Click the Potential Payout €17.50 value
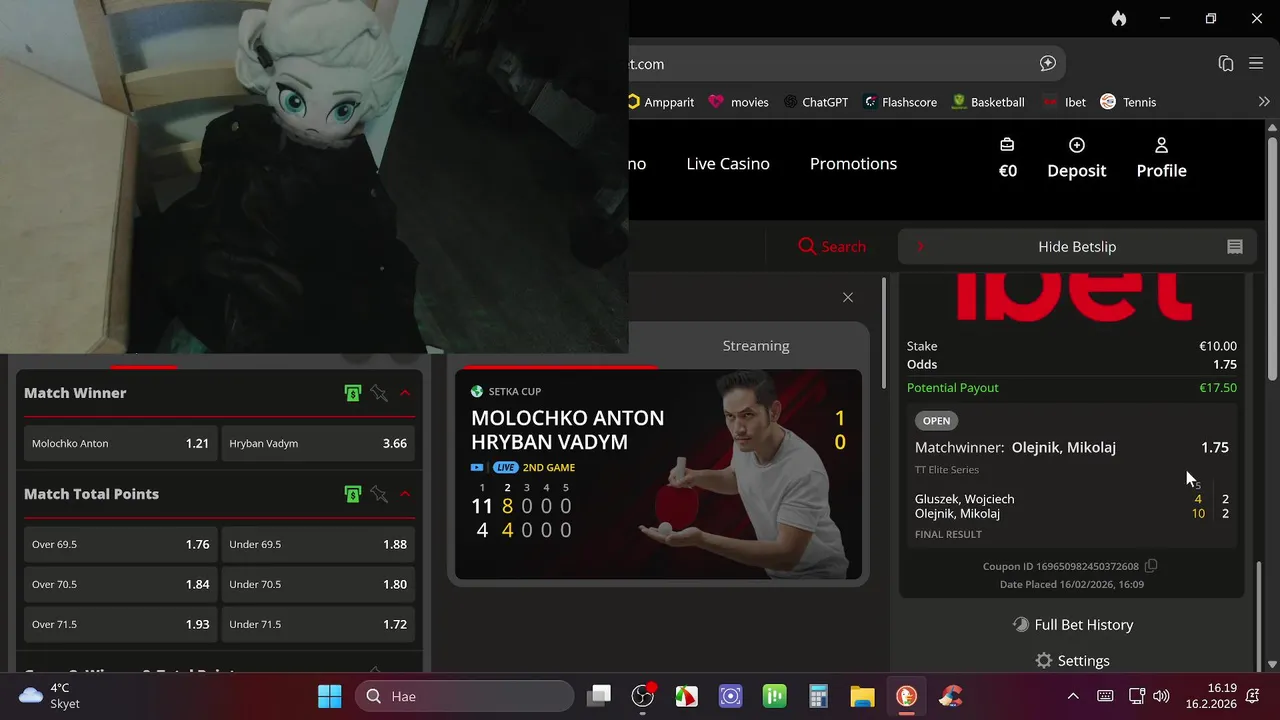1280x720 pixels. click(x=1218, y=387)
